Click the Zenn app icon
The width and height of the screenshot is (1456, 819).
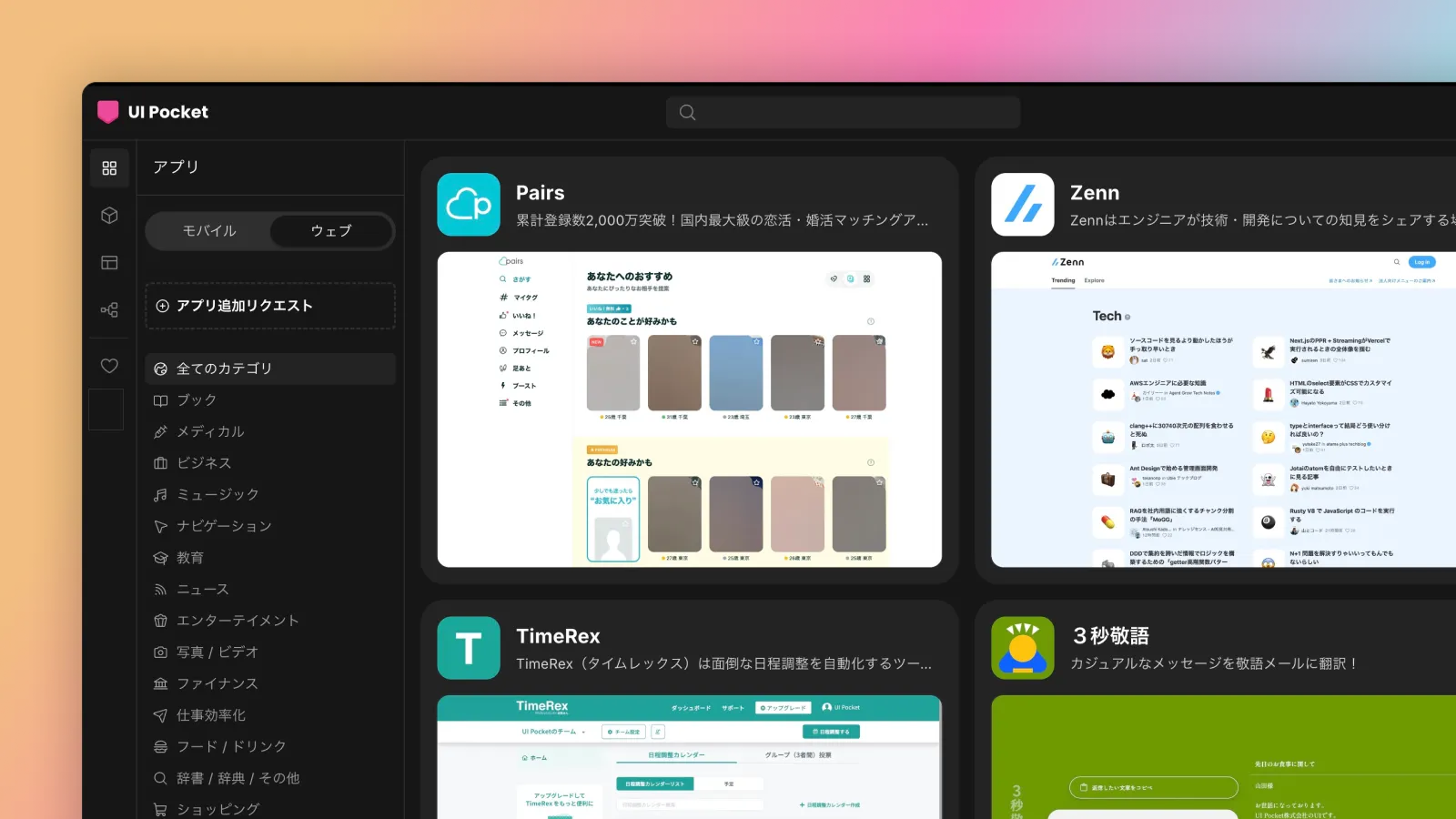point(1022,205)
